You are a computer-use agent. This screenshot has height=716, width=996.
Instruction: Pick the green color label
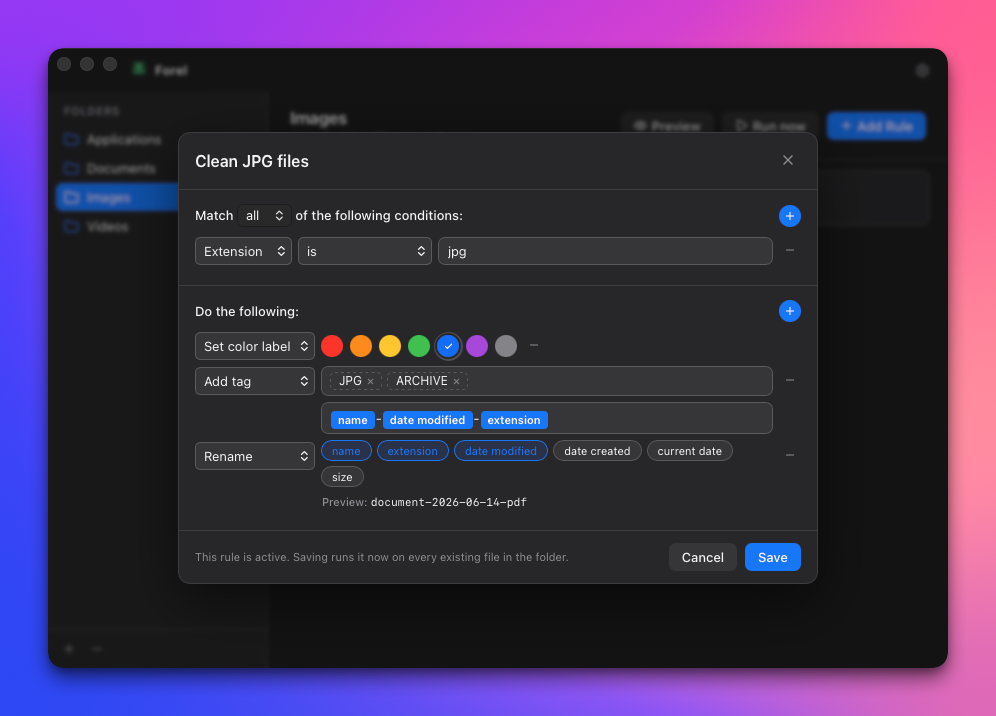419,346
